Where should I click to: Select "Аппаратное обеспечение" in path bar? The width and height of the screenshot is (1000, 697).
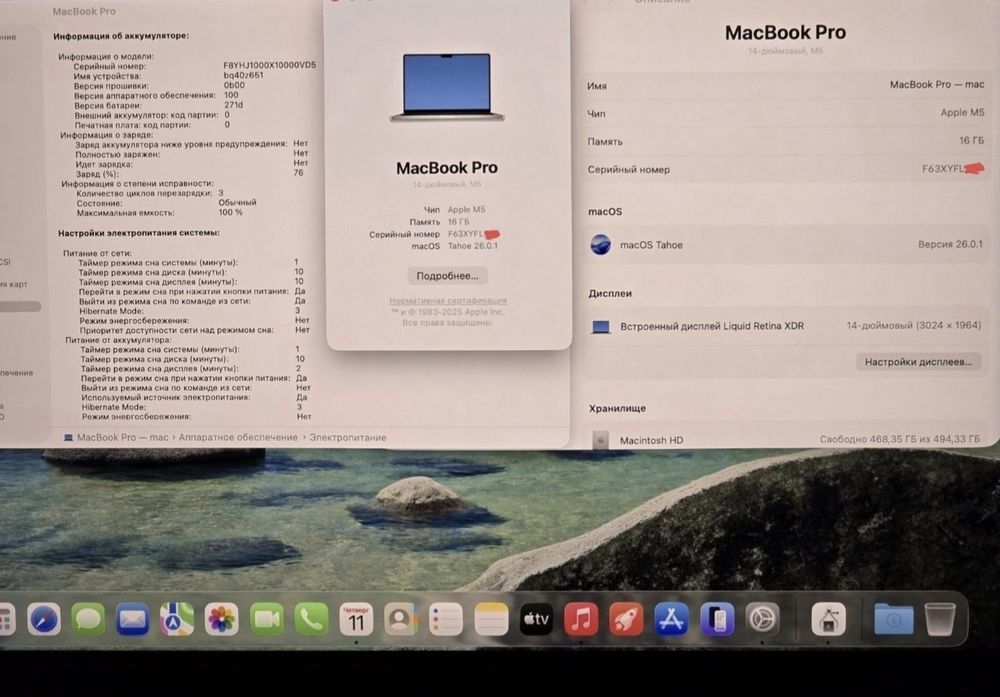tap(238, 437)
